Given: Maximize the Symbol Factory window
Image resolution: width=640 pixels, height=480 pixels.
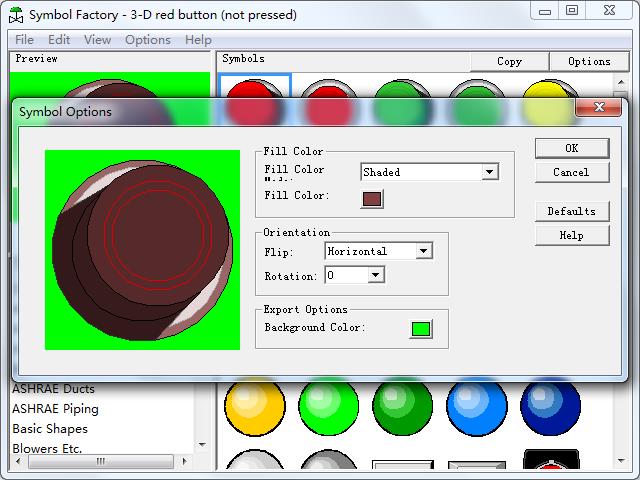Looking at the screenshot, I should [x=572, y=11].
